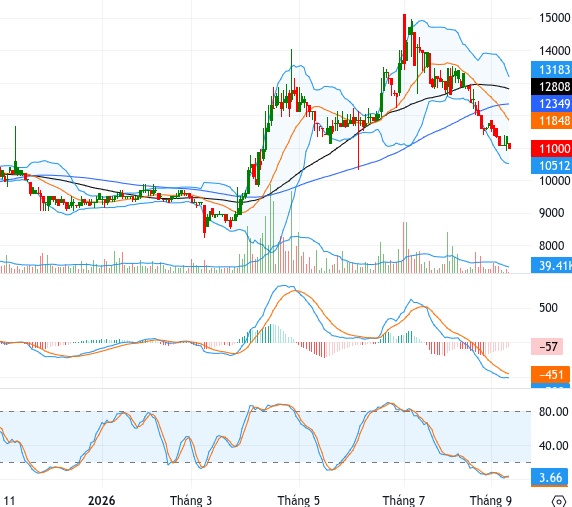Click the 11 time axis label
The height and width of the screenshot is (507, 572).
click(9, 500)
